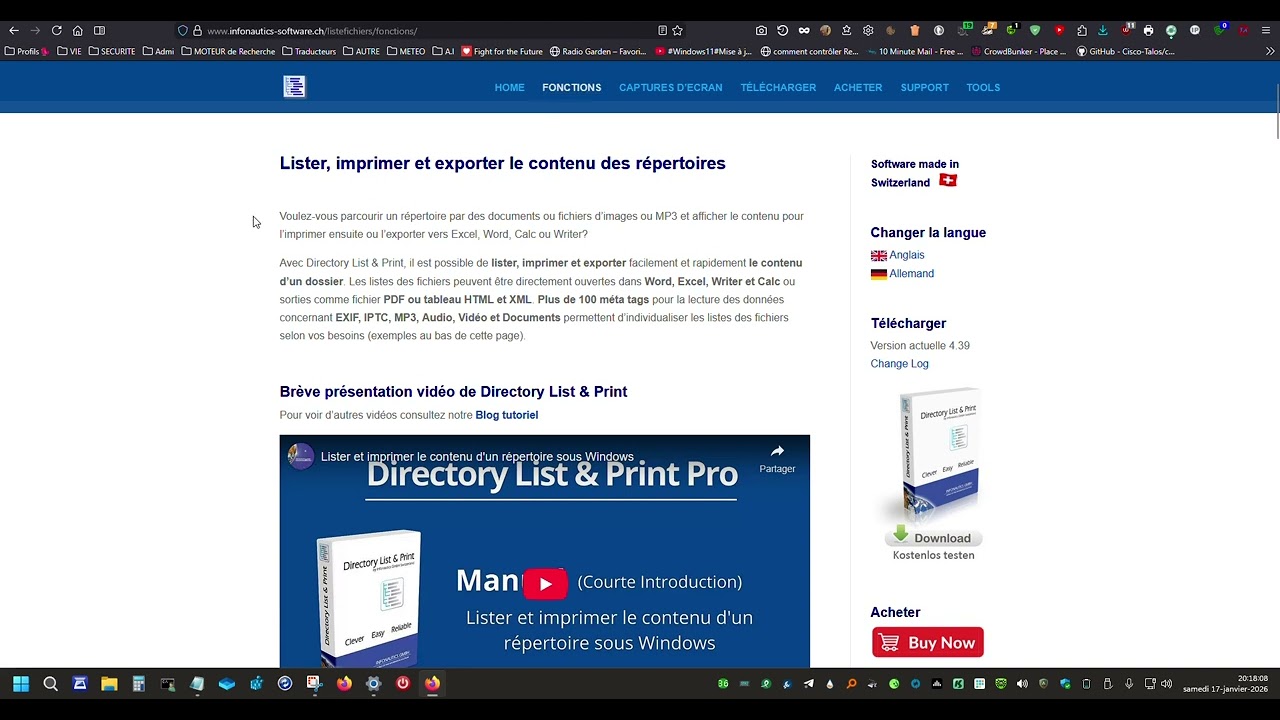Open the GitHub Cisco-Talos bookmark
The width and height of the screenshot is (1280, 720).
1126,51
